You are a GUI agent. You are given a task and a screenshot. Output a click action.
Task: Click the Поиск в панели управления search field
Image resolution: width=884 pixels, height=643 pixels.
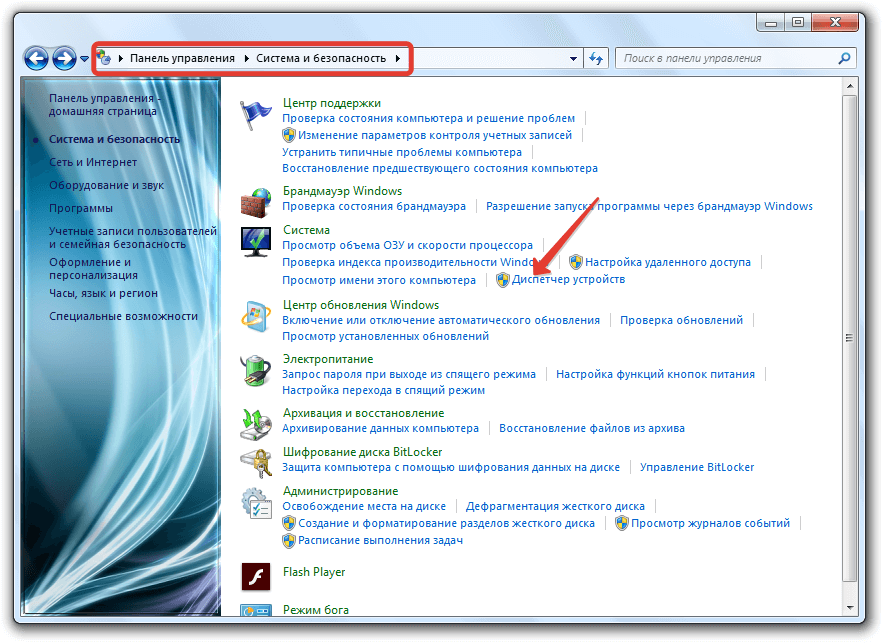tap(728, 58)
